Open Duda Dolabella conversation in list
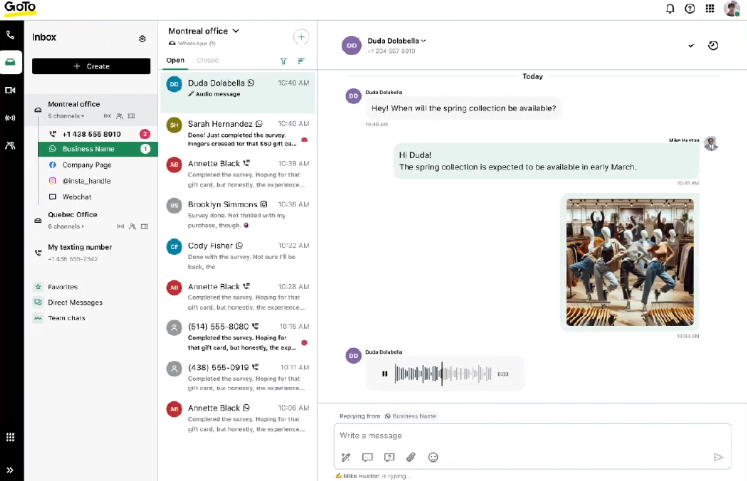Viewport: 747px width, 481px height. tap(238, 91)
